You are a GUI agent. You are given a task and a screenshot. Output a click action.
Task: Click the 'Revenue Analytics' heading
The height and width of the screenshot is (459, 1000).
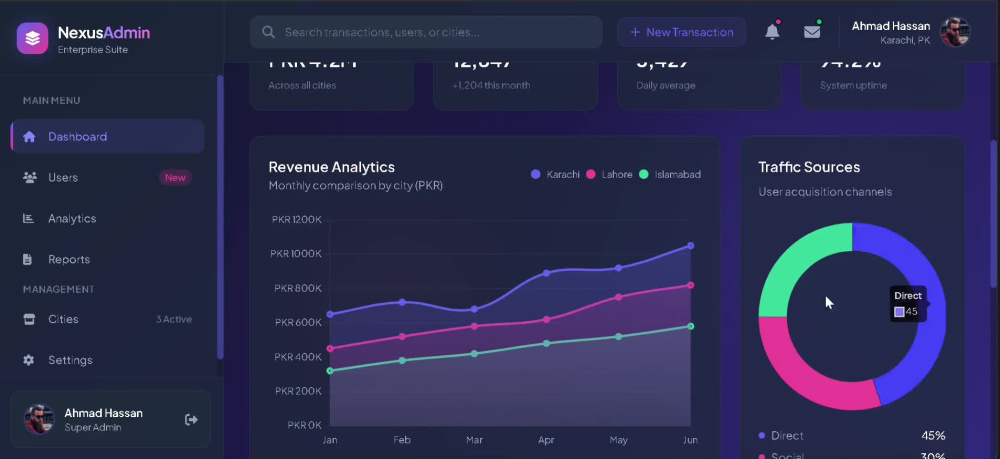[x=332, y=167]
